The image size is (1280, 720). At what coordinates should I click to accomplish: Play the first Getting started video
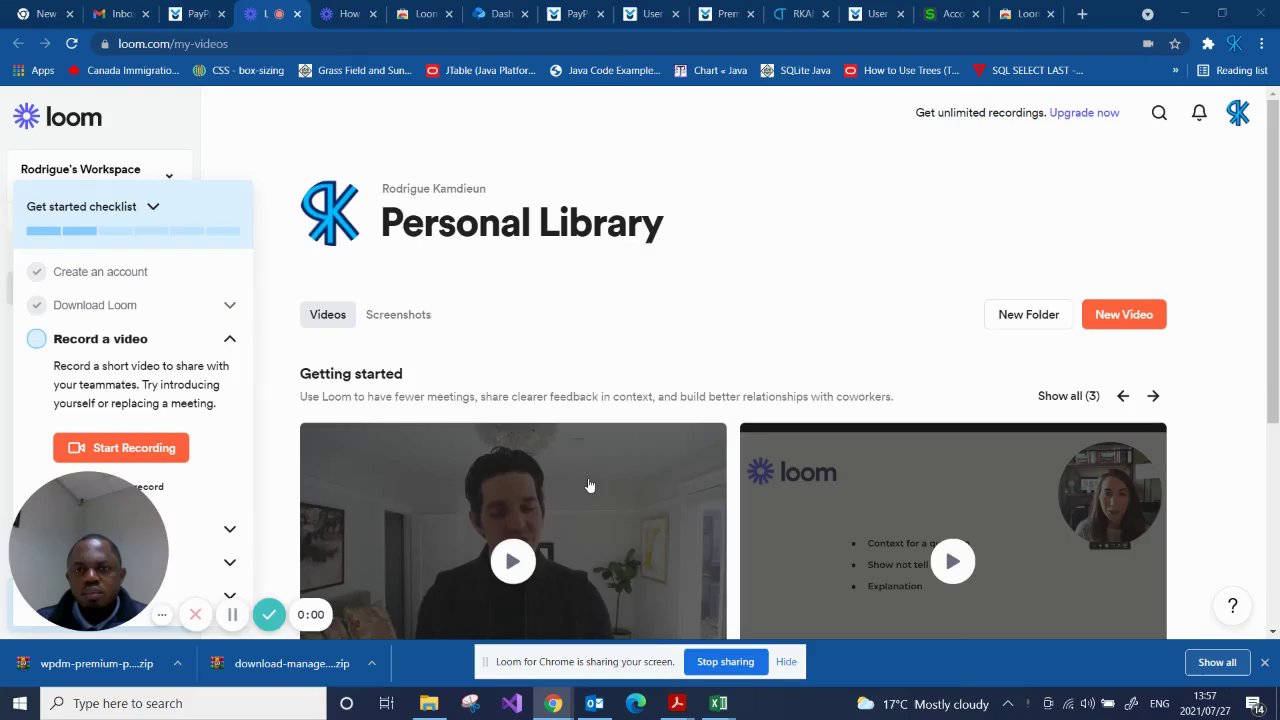(513, 561)
